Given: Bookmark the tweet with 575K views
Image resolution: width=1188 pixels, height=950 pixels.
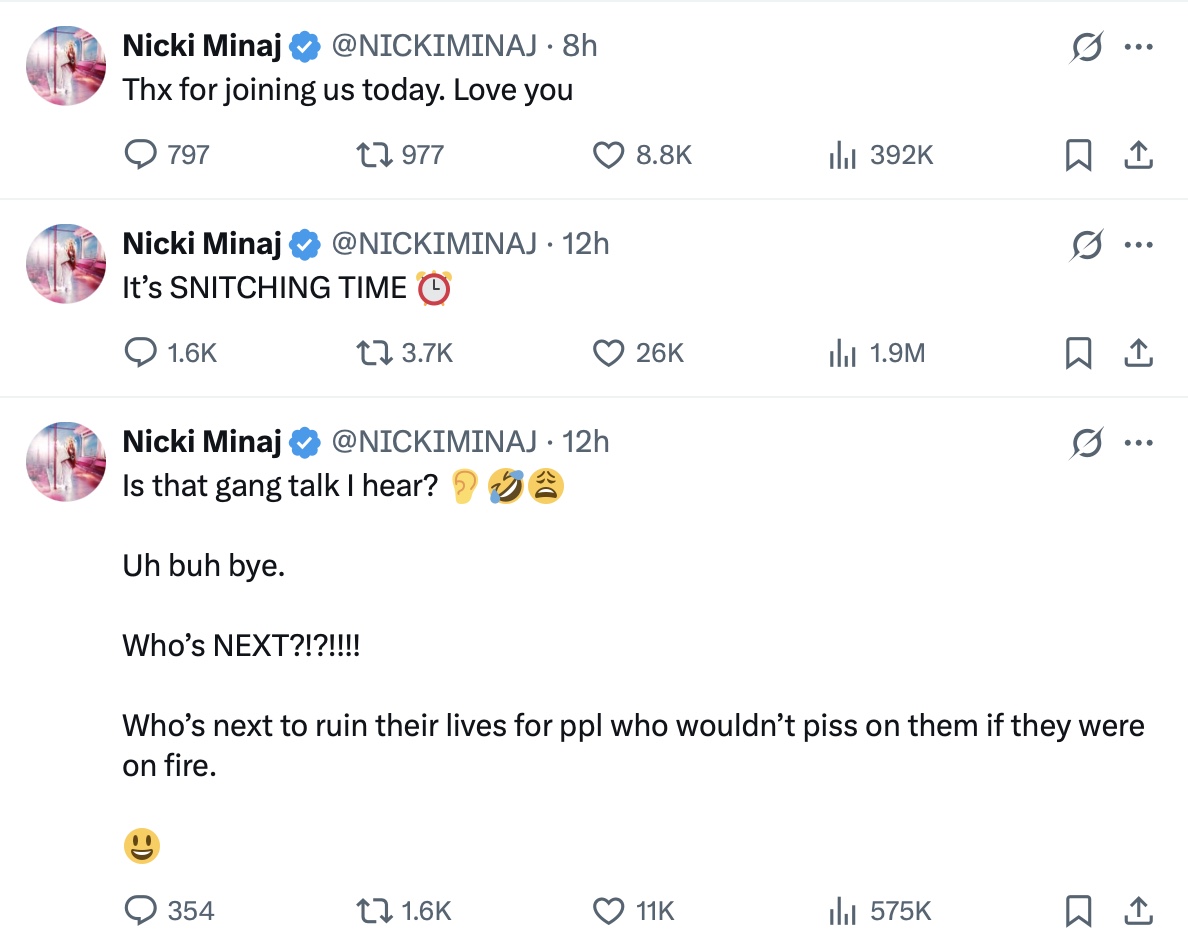Looking at the screenshot, I should [1078, 911].
